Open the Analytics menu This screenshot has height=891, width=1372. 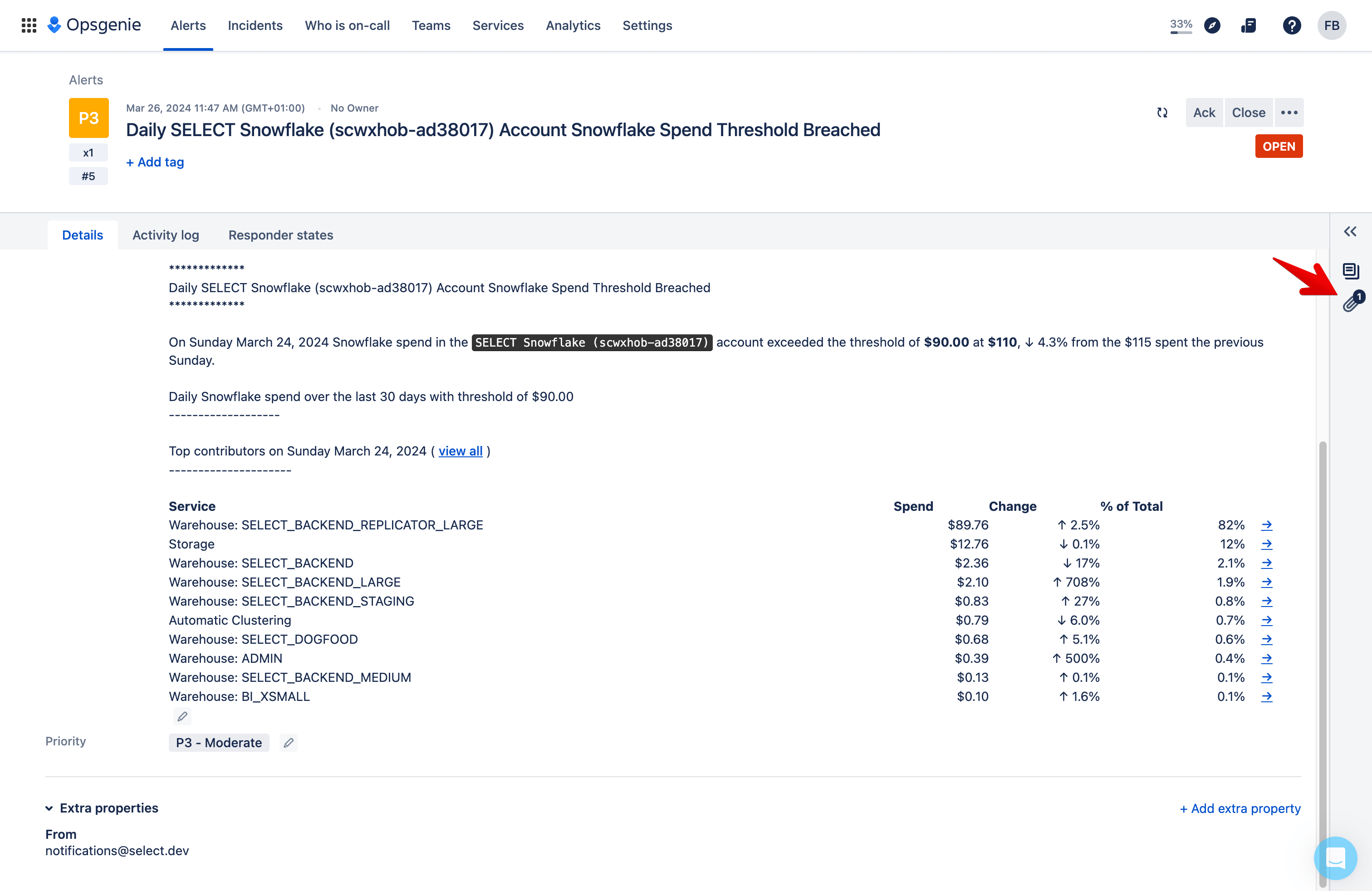573,25
